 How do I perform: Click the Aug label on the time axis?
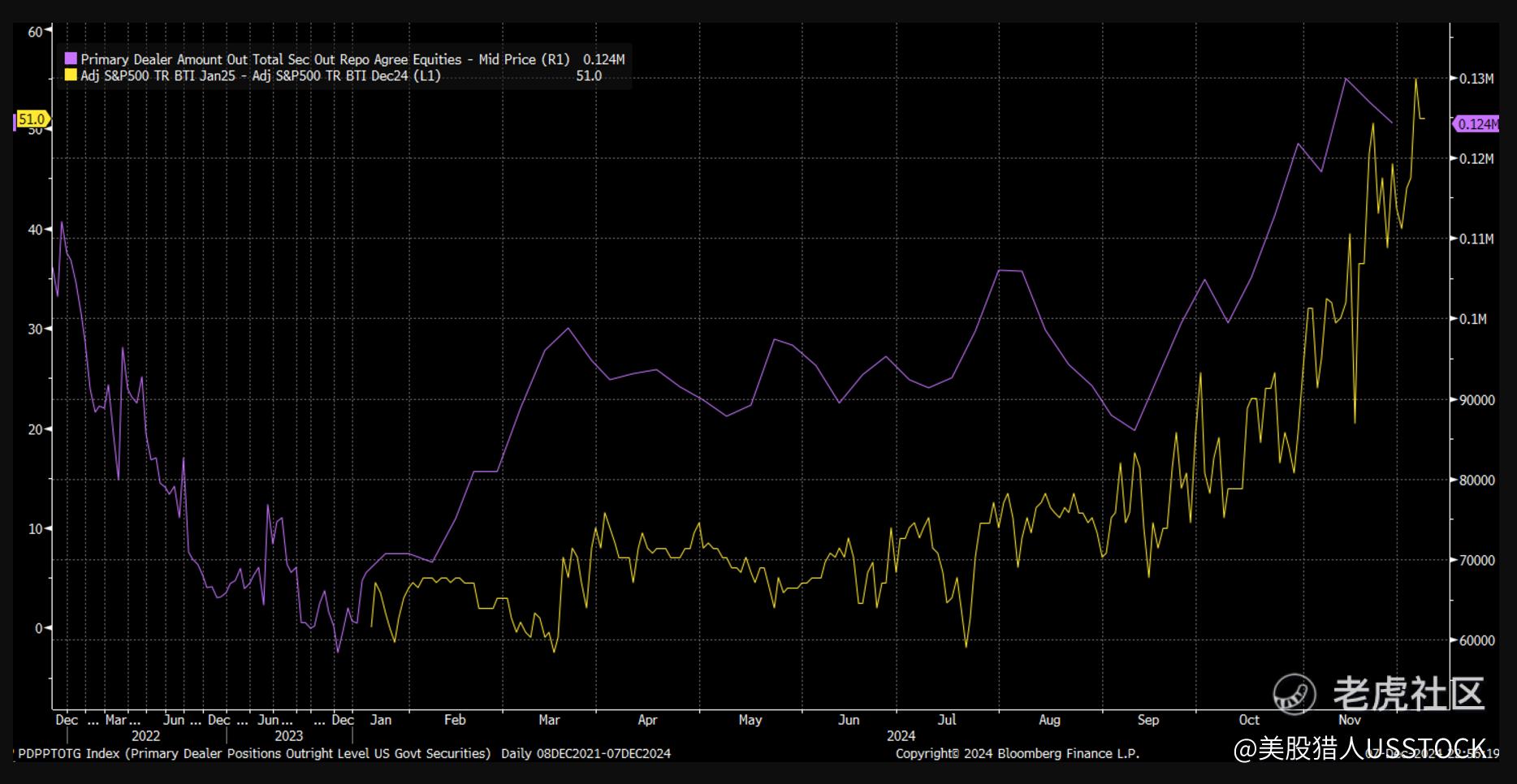click(1049, 720)
